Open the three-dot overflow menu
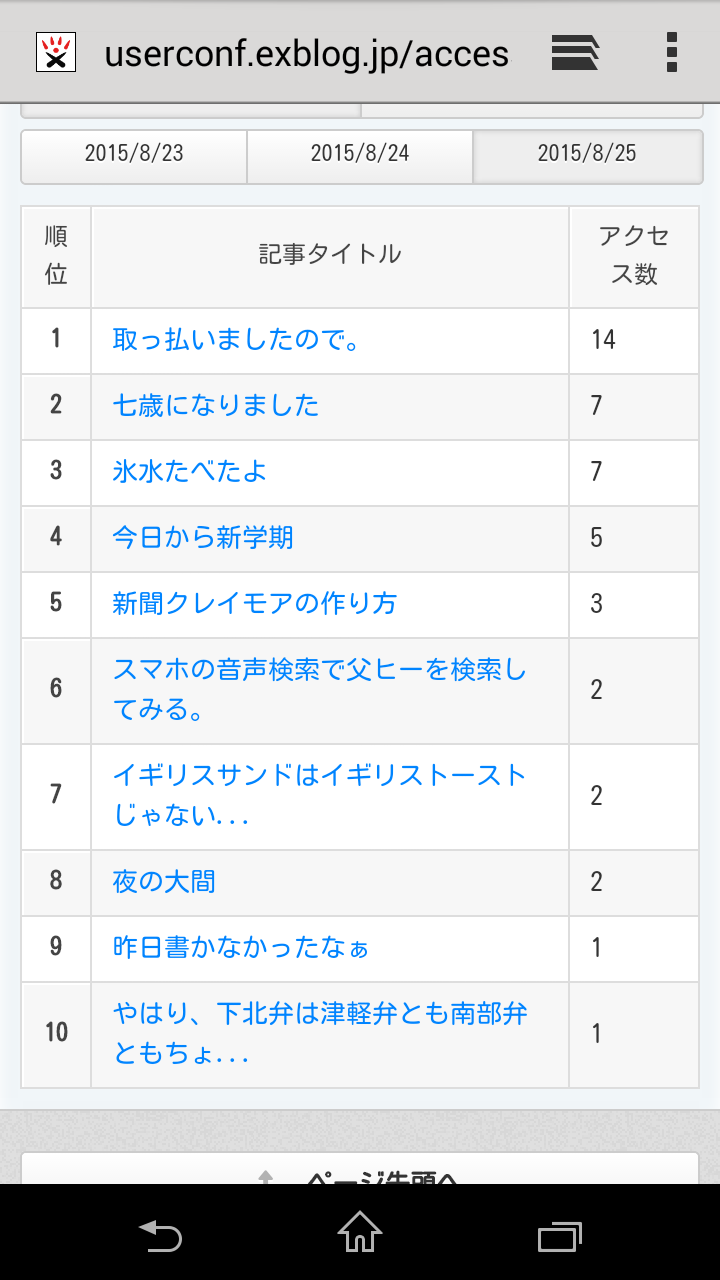Image resolution: width=720 pixels, height=1280 pixels. [x=671, y=52]
